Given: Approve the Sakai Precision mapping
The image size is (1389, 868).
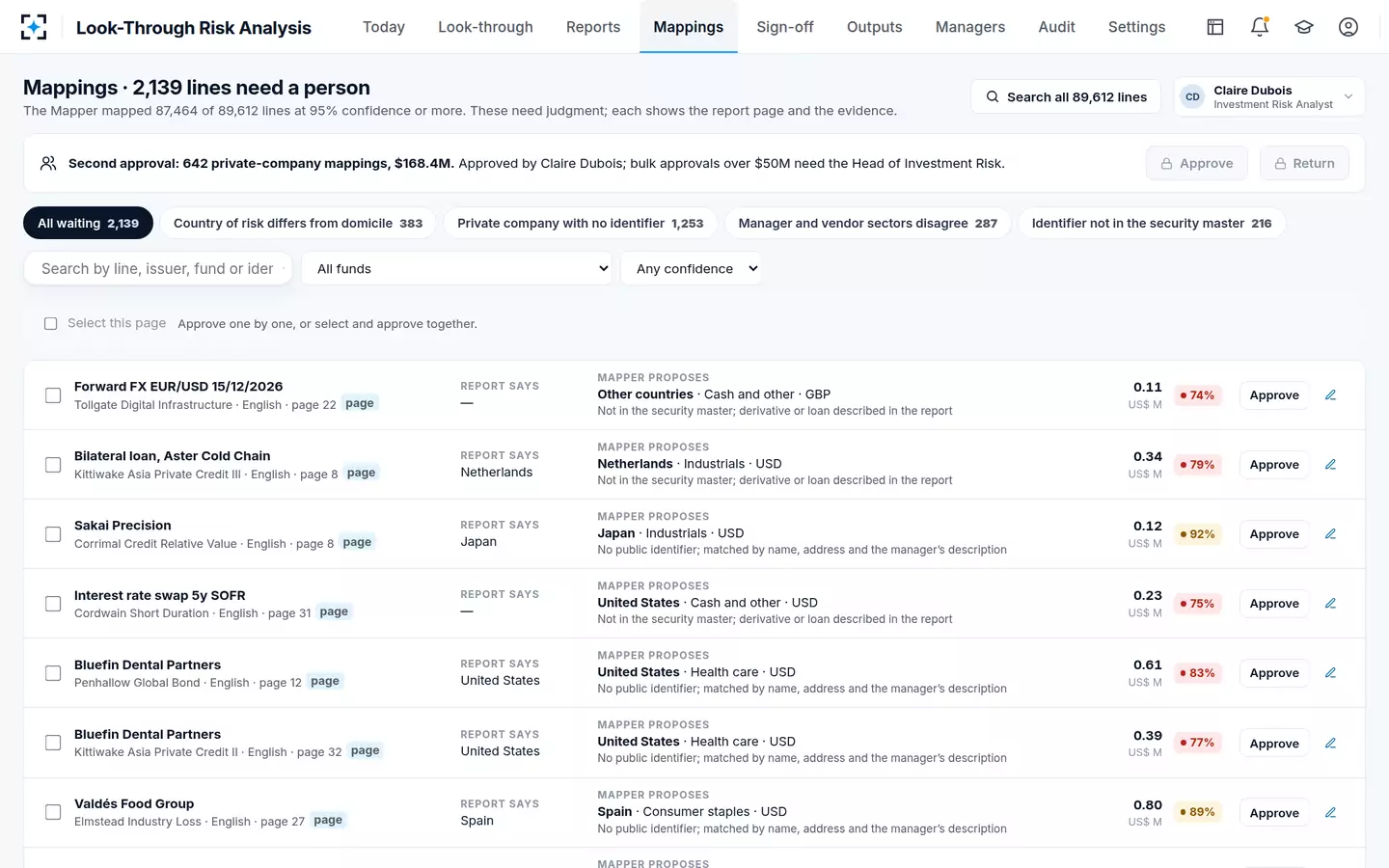Looking at the screenshot, I should pos(1273,534).
